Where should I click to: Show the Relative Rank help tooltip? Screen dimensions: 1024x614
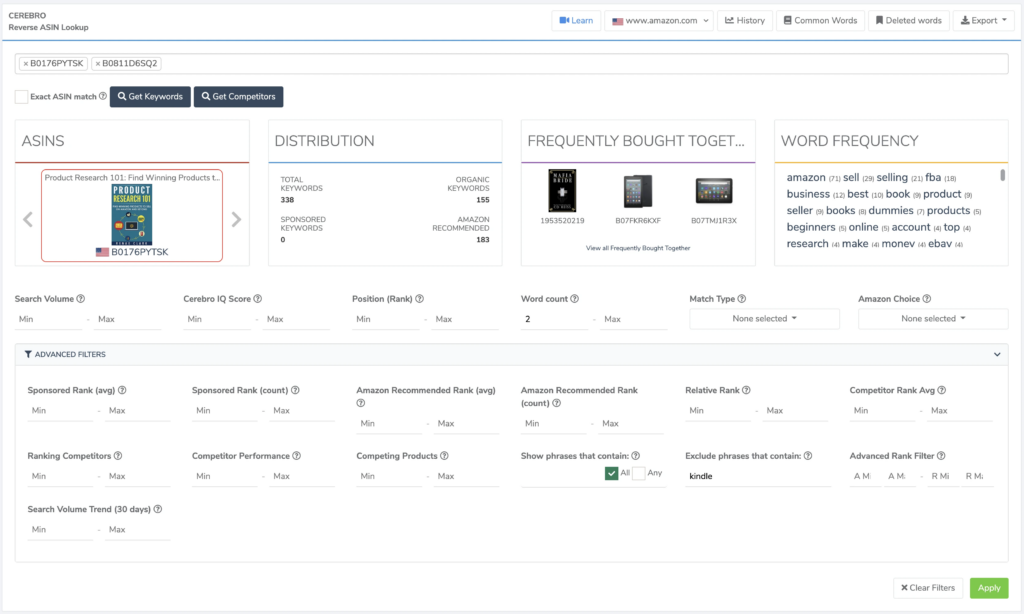point(746,390)
